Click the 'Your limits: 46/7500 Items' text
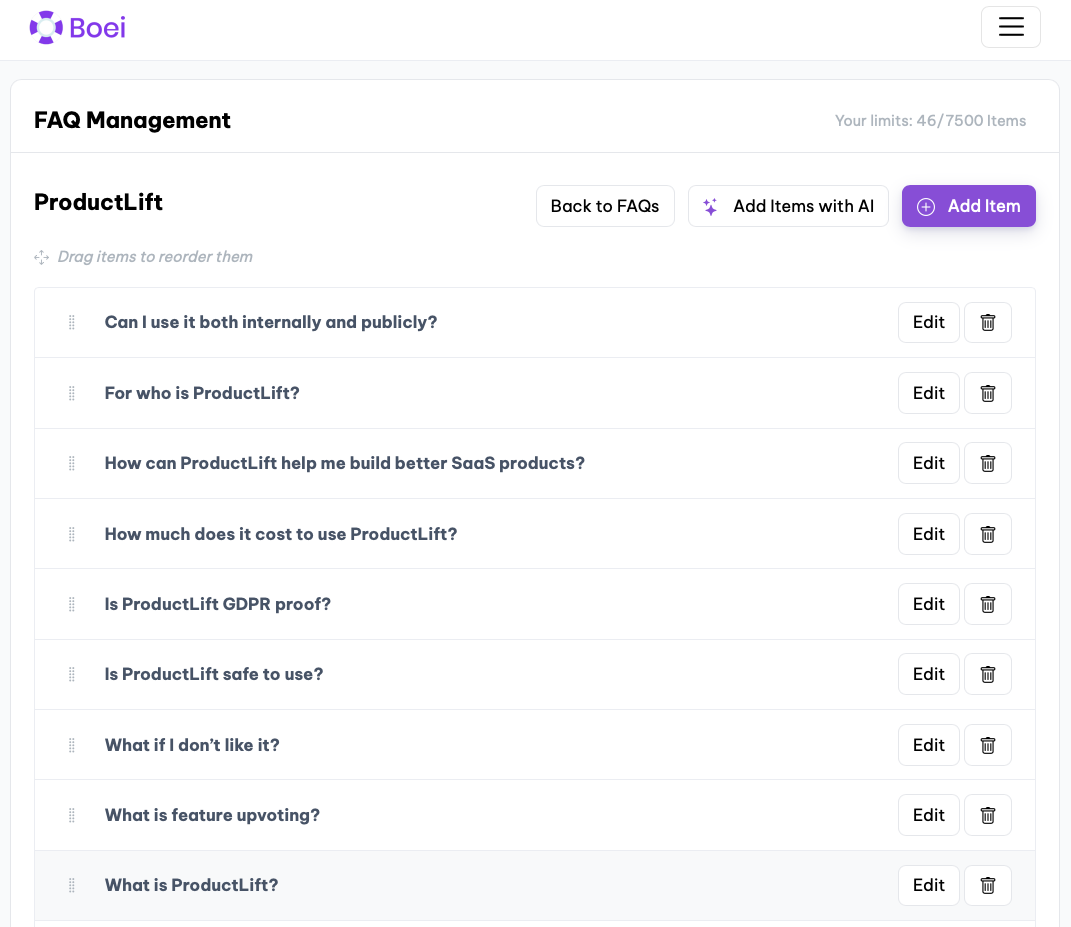 tap(930, 121)
